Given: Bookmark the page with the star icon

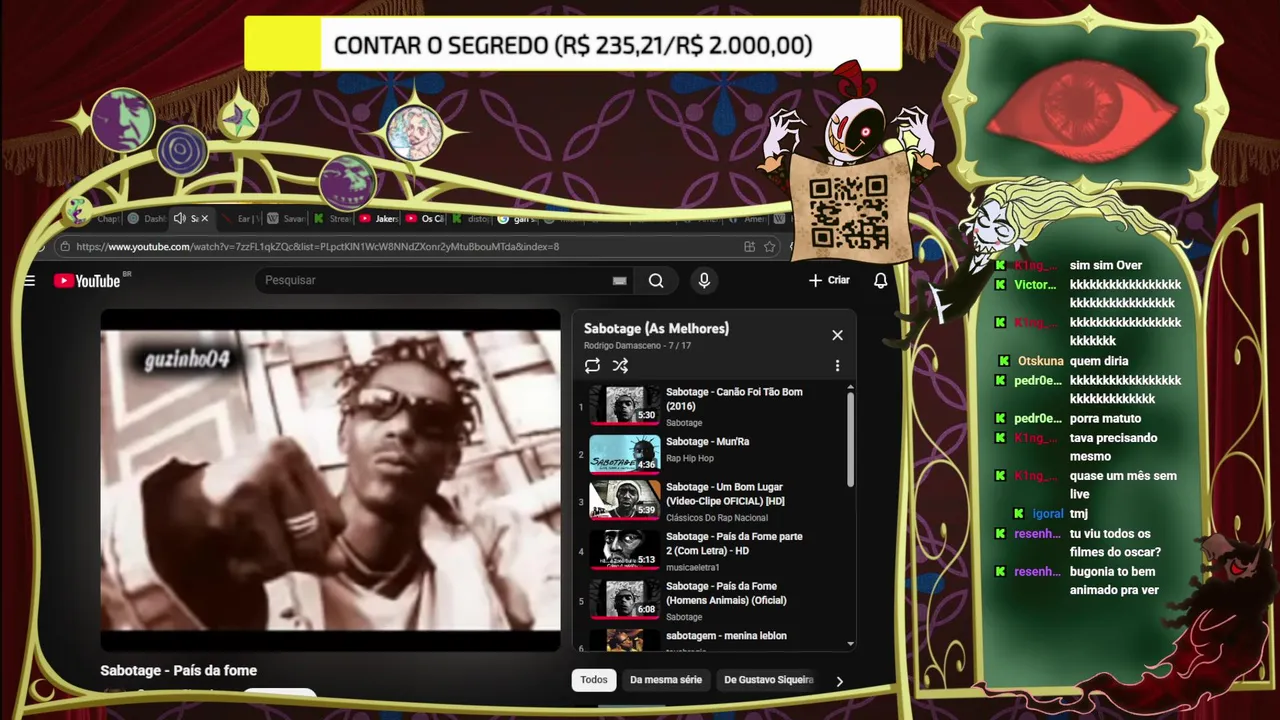Looking at the screenshot, I should pyautogui.click(x=769, y=246).
